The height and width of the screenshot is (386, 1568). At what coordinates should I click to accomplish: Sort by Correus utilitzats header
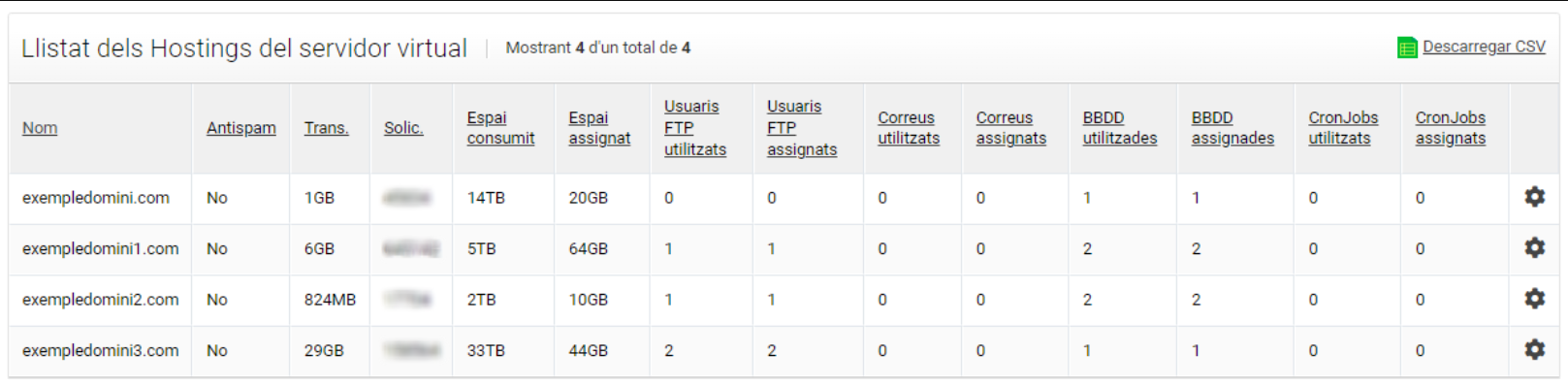tap(909, 128)
